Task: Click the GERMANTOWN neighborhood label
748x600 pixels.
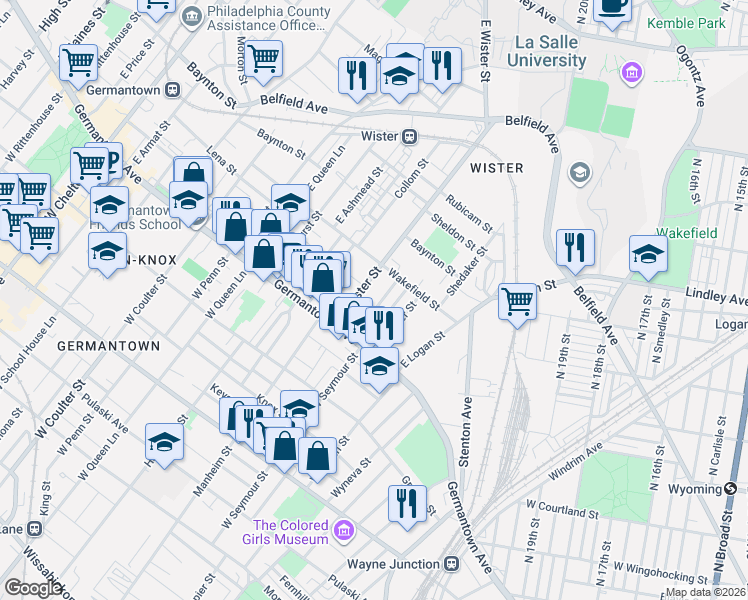Action: (x=109, y=346)
